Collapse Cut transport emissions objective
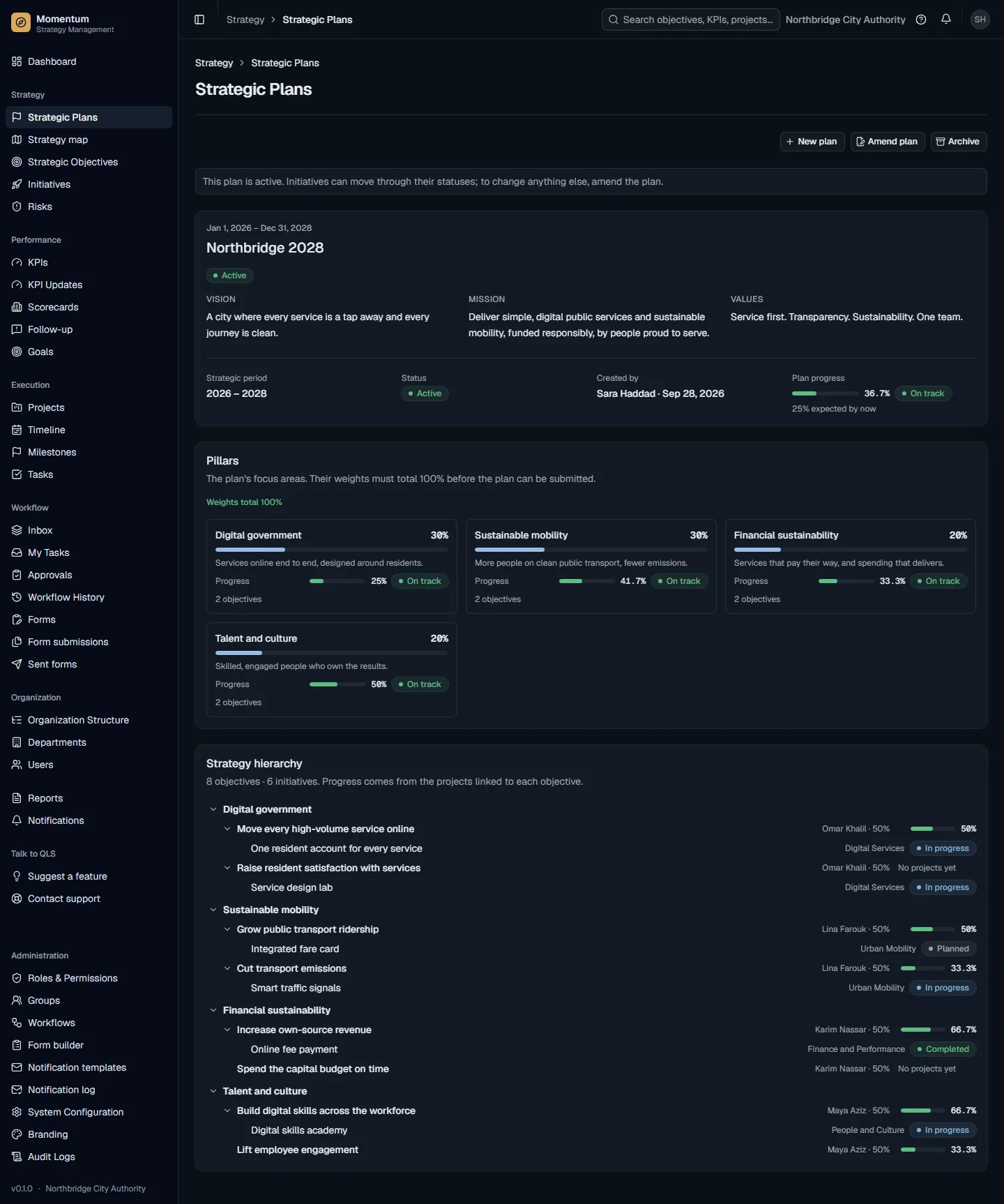Screen dimensions: 1004x1204 227,968
